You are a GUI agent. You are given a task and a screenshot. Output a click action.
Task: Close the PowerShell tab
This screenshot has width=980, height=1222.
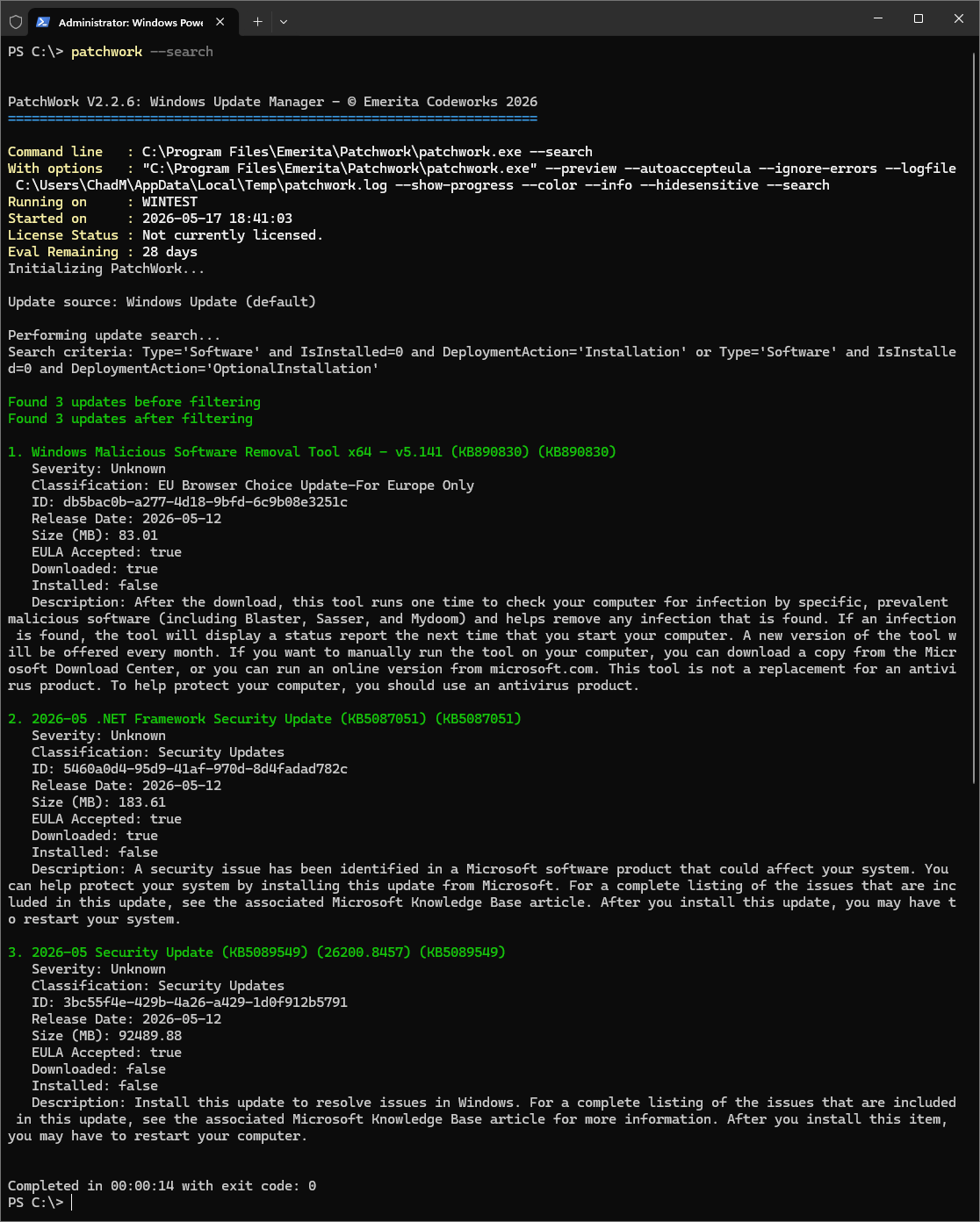click(220, 22)
